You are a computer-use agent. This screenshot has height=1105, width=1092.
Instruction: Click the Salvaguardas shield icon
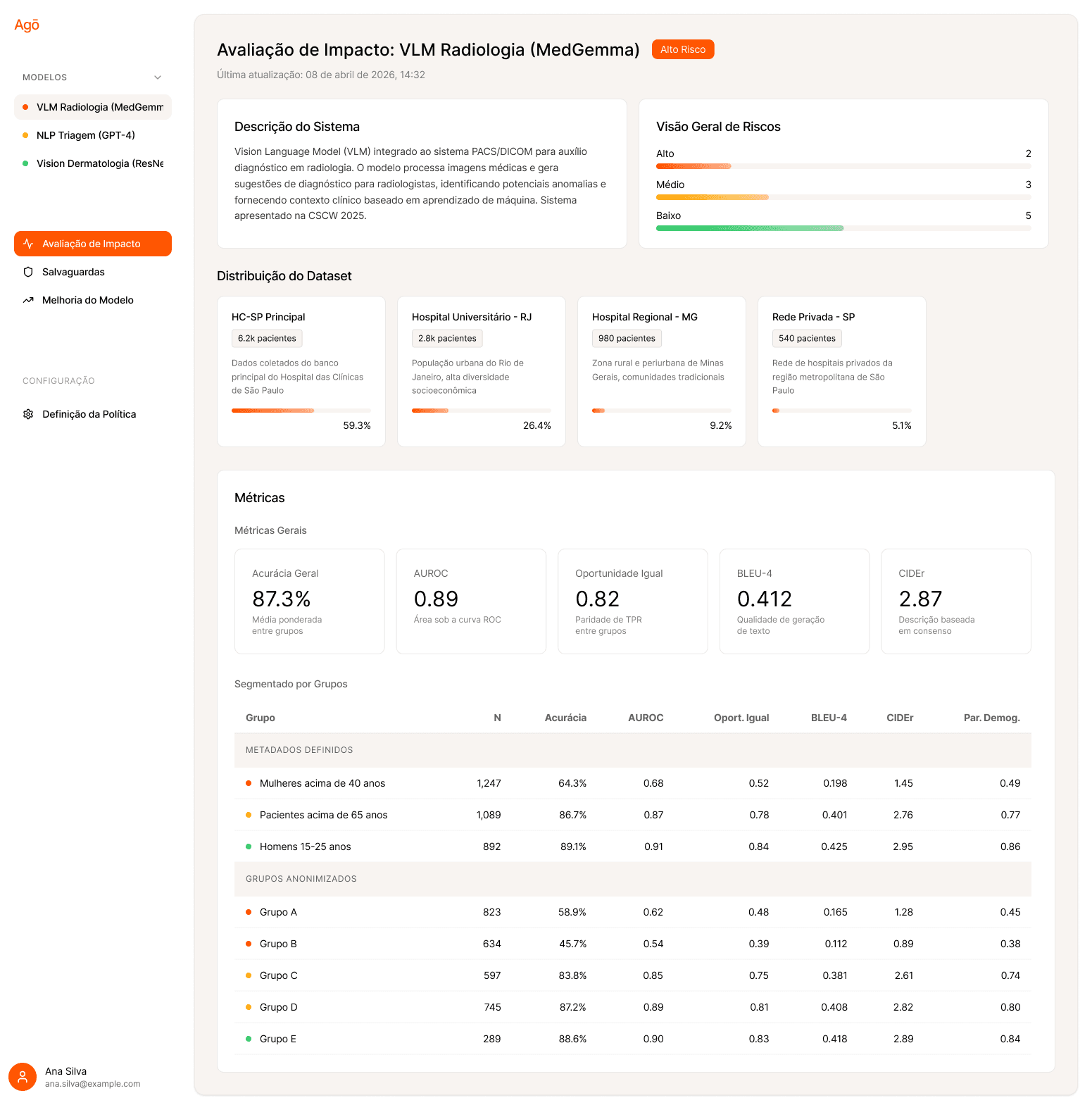(28, 272)
